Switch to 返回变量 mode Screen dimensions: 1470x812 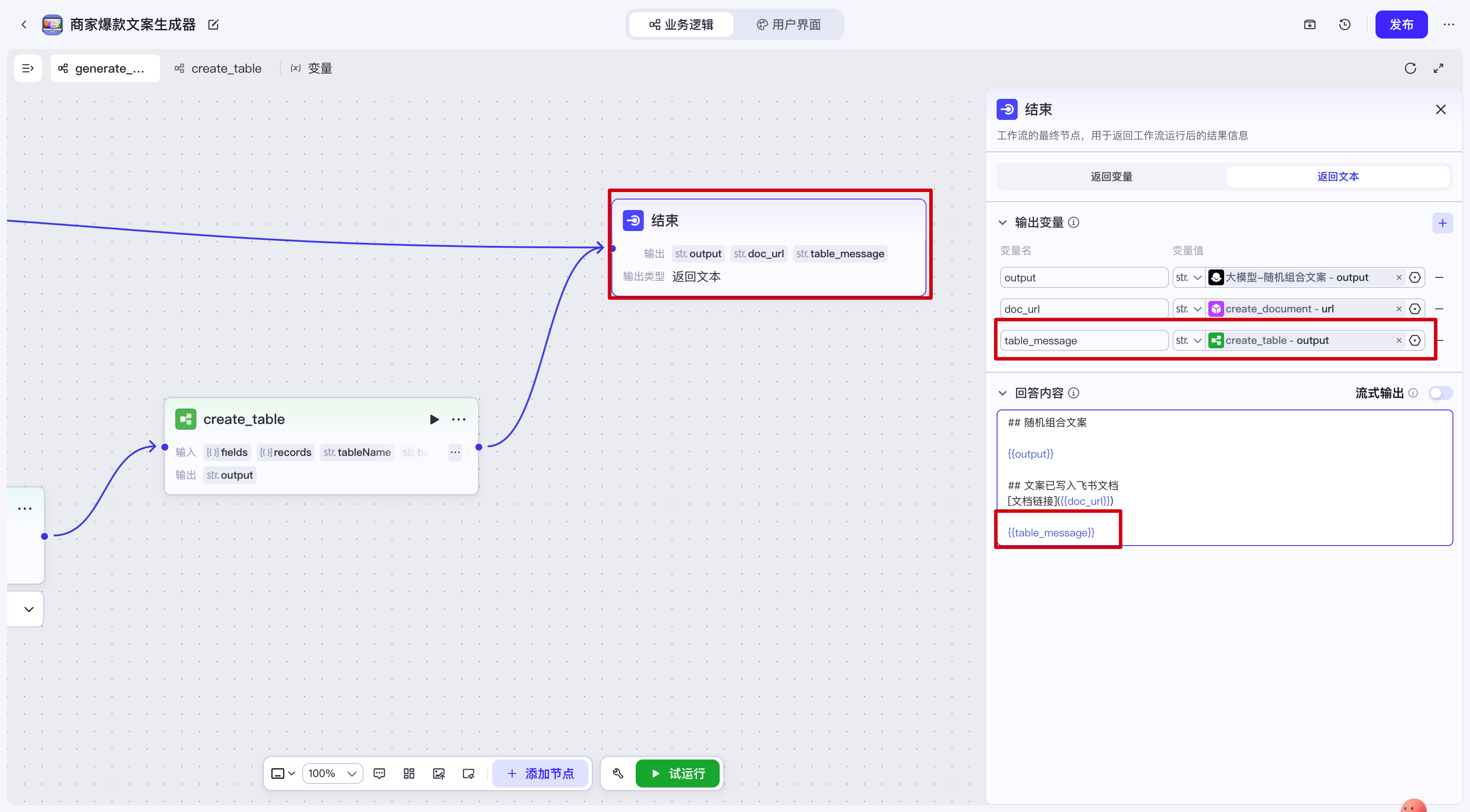pyautogui.click(x=1111, y=177)
